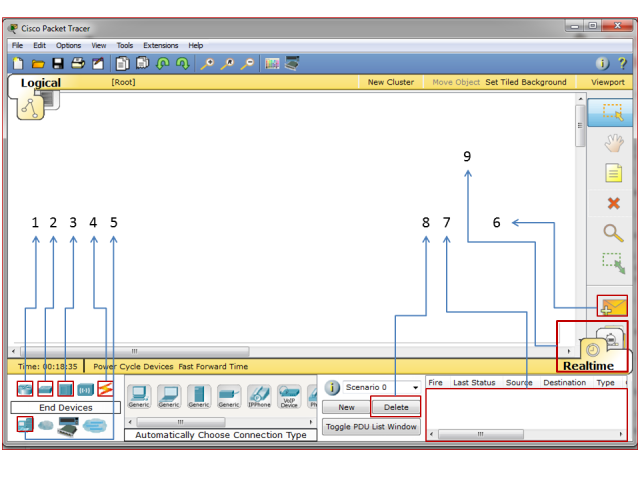
Task: Pick the Generic printer device
Action: click(229, 396)
